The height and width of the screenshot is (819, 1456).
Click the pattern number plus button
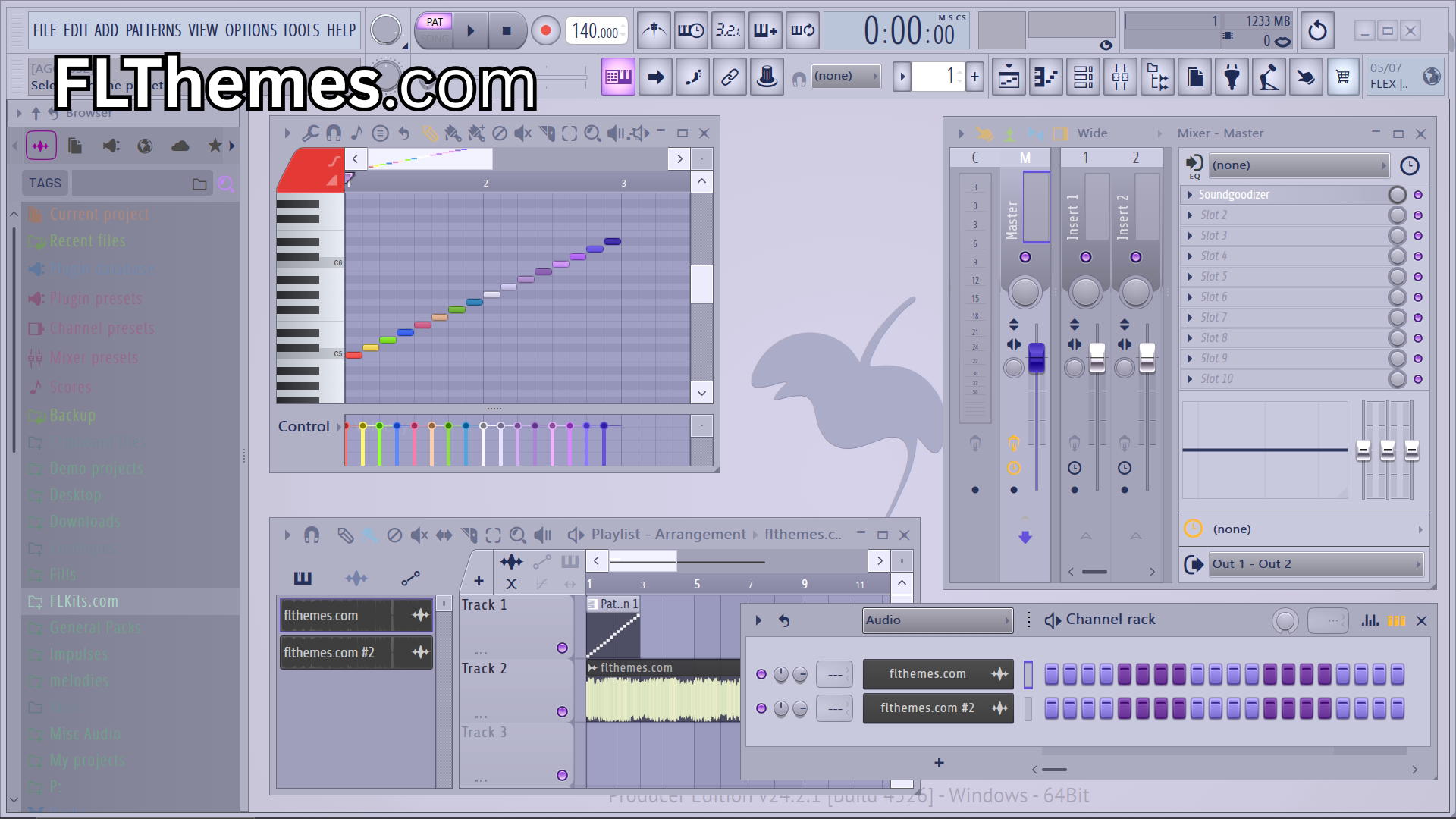[x=974, y=76]
